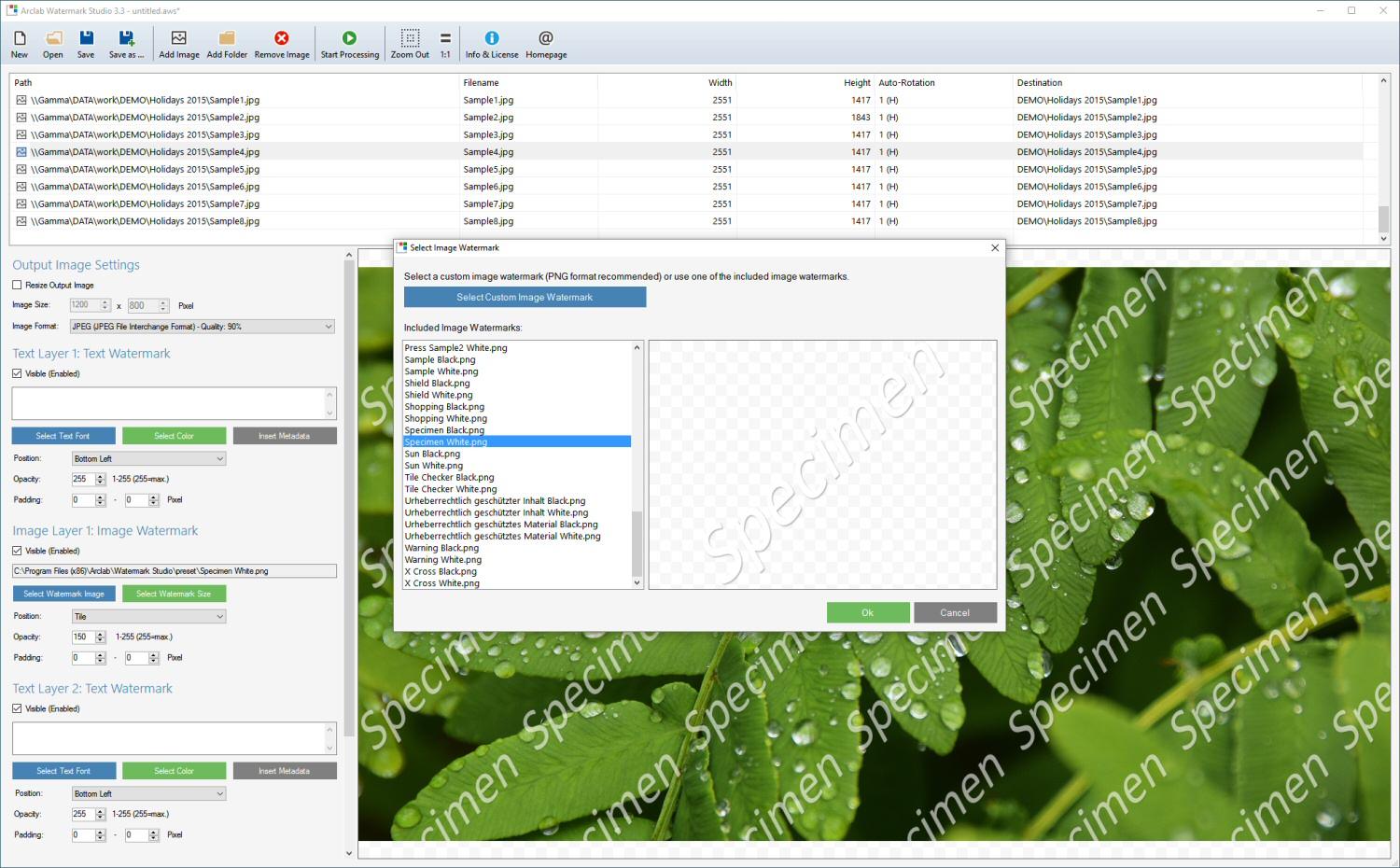Open Text Layer 1 Position dropdown
The width and height of the screenshot is (1400, 868).
click(x=149, y=458)
